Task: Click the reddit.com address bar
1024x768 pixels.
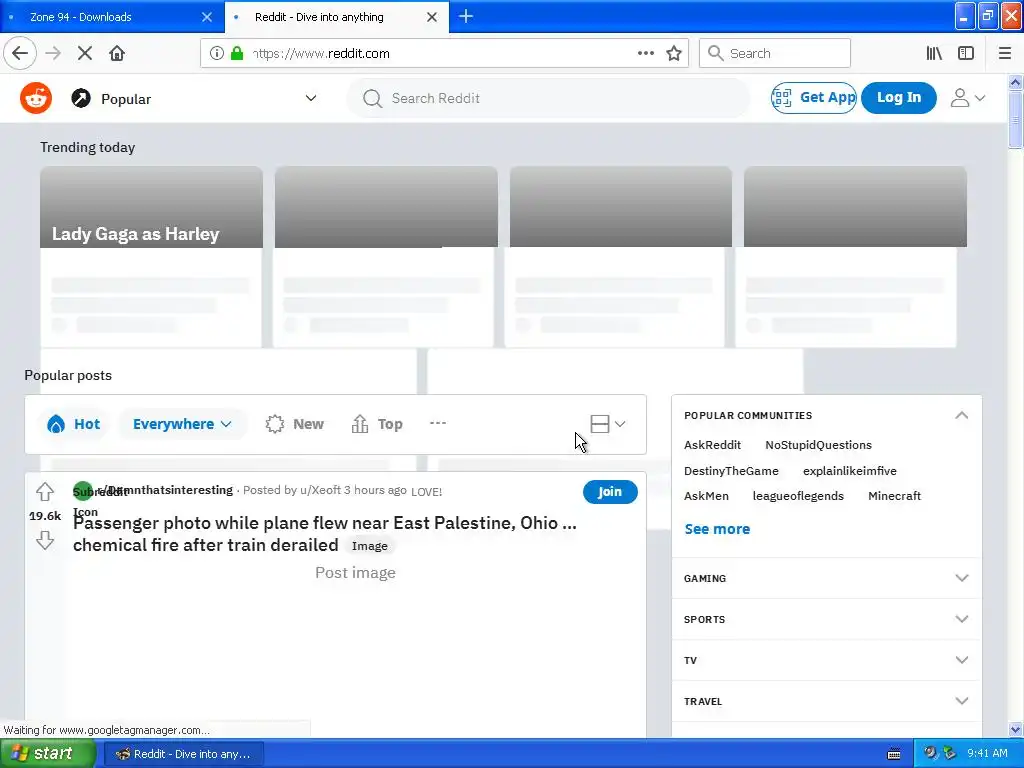Action: [444, 54]
